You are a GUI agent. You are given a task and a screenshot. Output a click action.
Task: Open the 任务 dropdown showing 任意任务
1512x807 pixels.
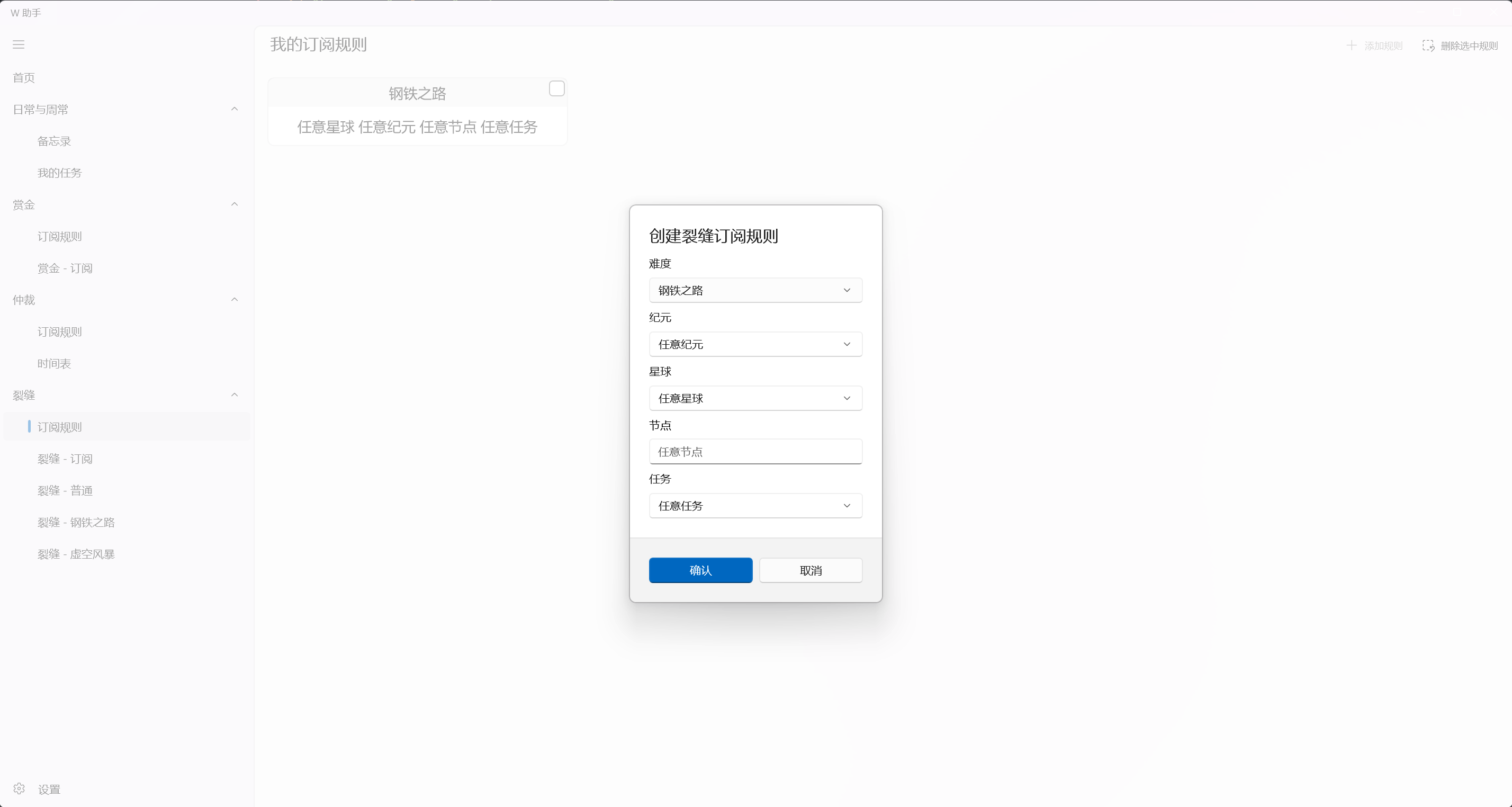[755, 505]
